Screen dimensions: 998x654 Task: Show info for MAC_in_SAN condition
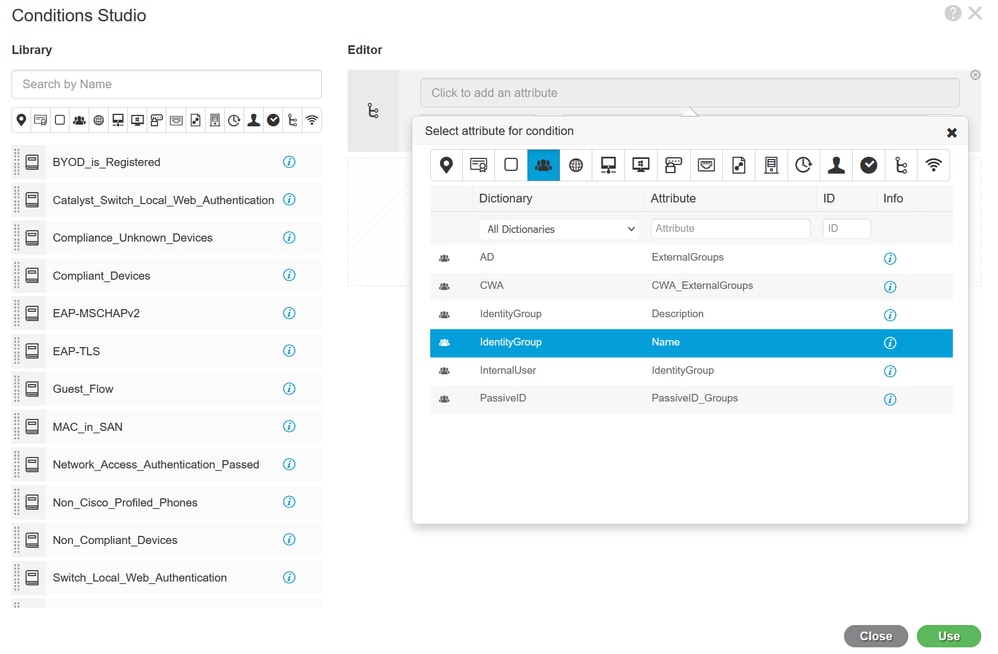289,426
